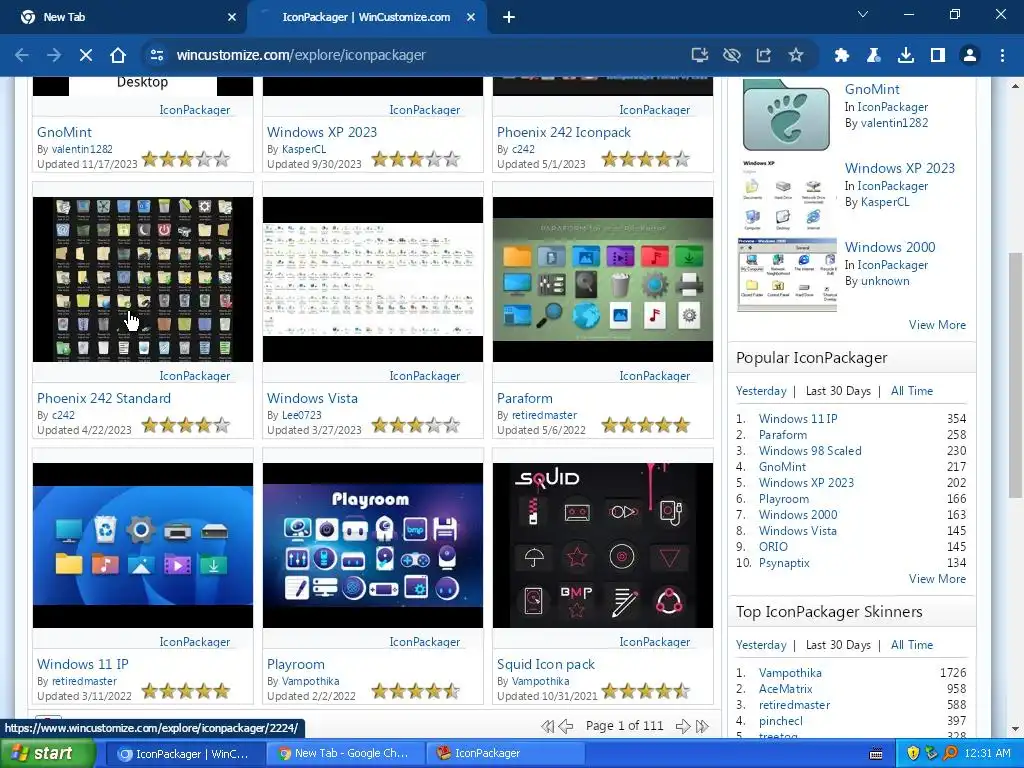The image size is (1024, 768).
Task: Click View More under Popular IconPackager list
Action: coord(937,579)
